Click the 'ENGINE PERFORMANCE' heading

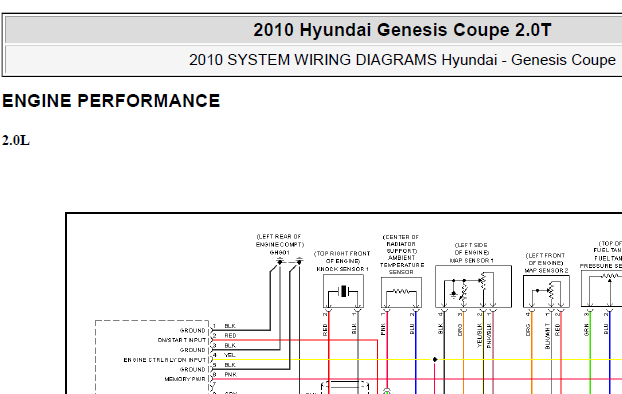(x=111, y=101)
